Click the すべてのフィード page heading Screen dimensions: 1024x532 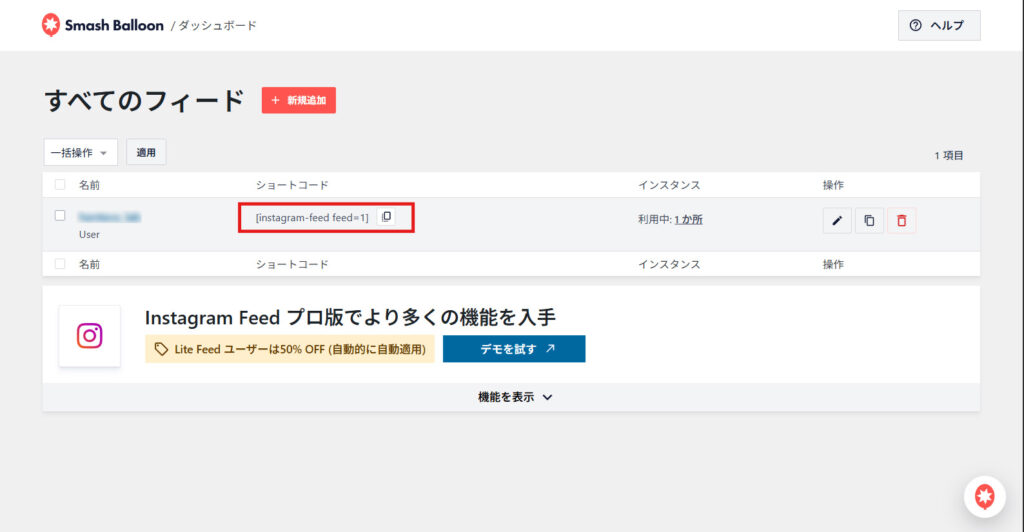click(x=144, y=101)
